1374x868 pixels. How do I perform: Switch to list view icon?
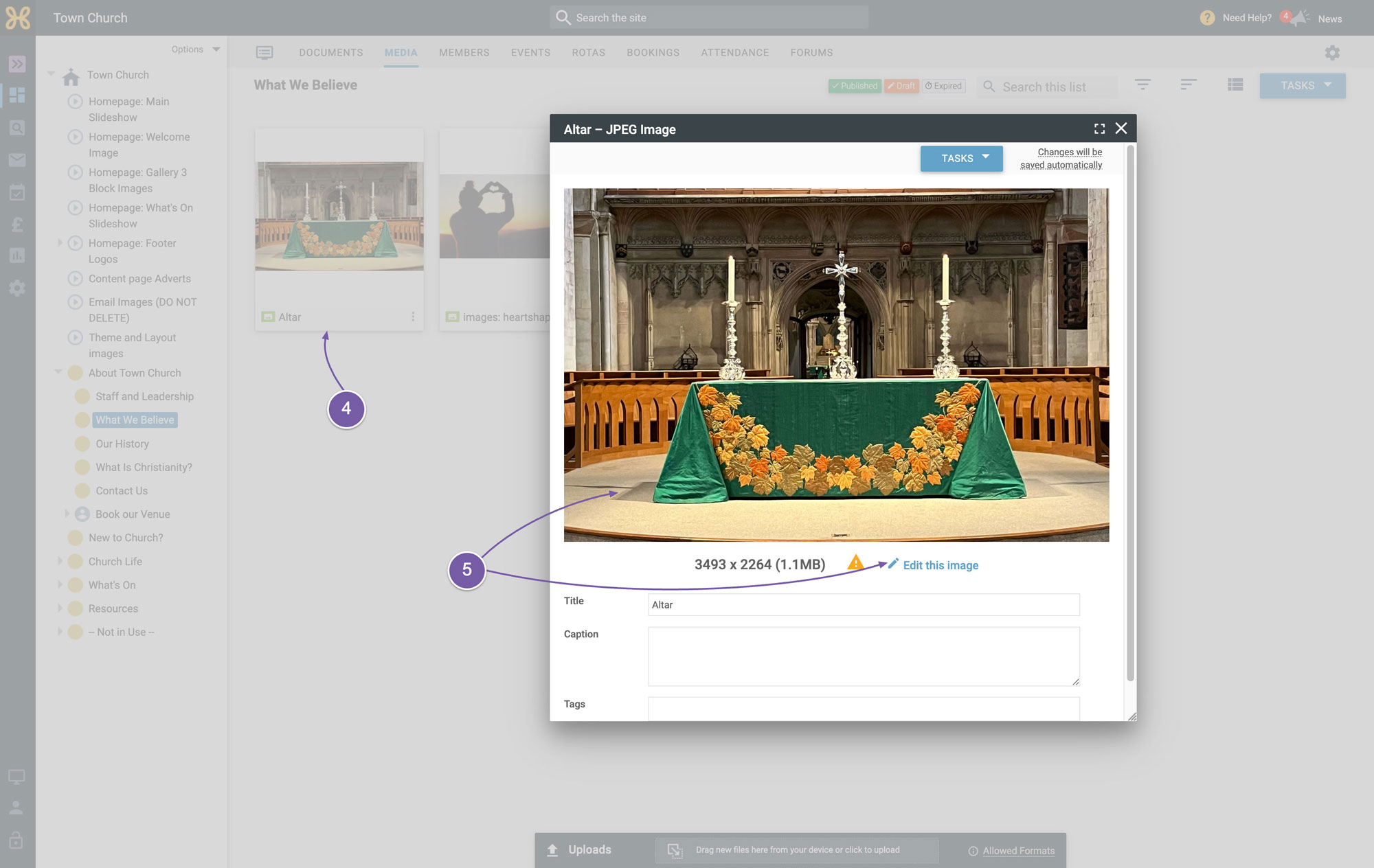[1235, 84]
